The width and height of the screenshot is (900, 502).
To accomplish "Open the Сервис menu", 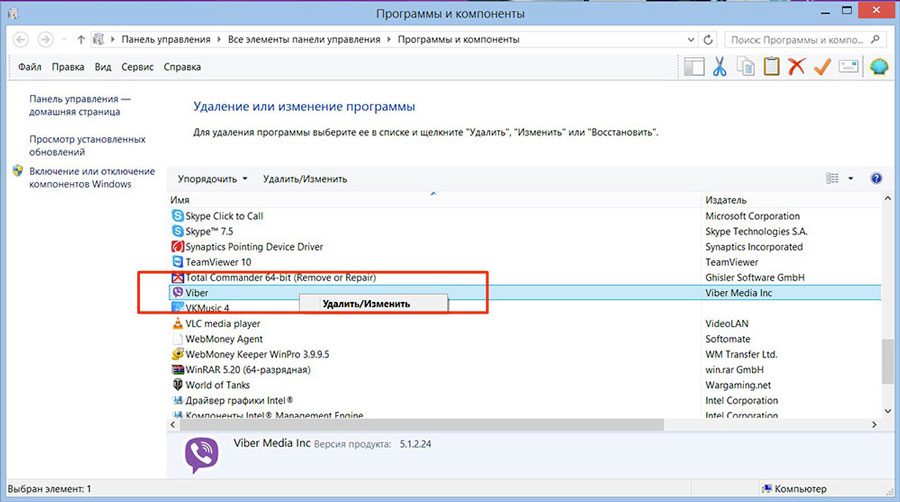I will point(137,67).
